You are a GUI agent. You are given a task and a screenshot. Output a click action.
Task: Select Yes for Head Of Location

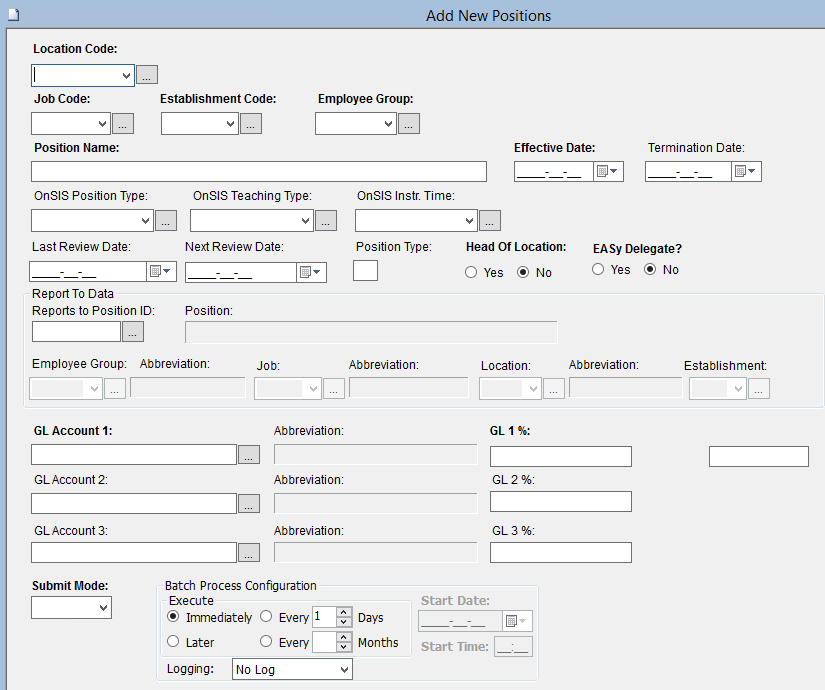coord(471,273)
